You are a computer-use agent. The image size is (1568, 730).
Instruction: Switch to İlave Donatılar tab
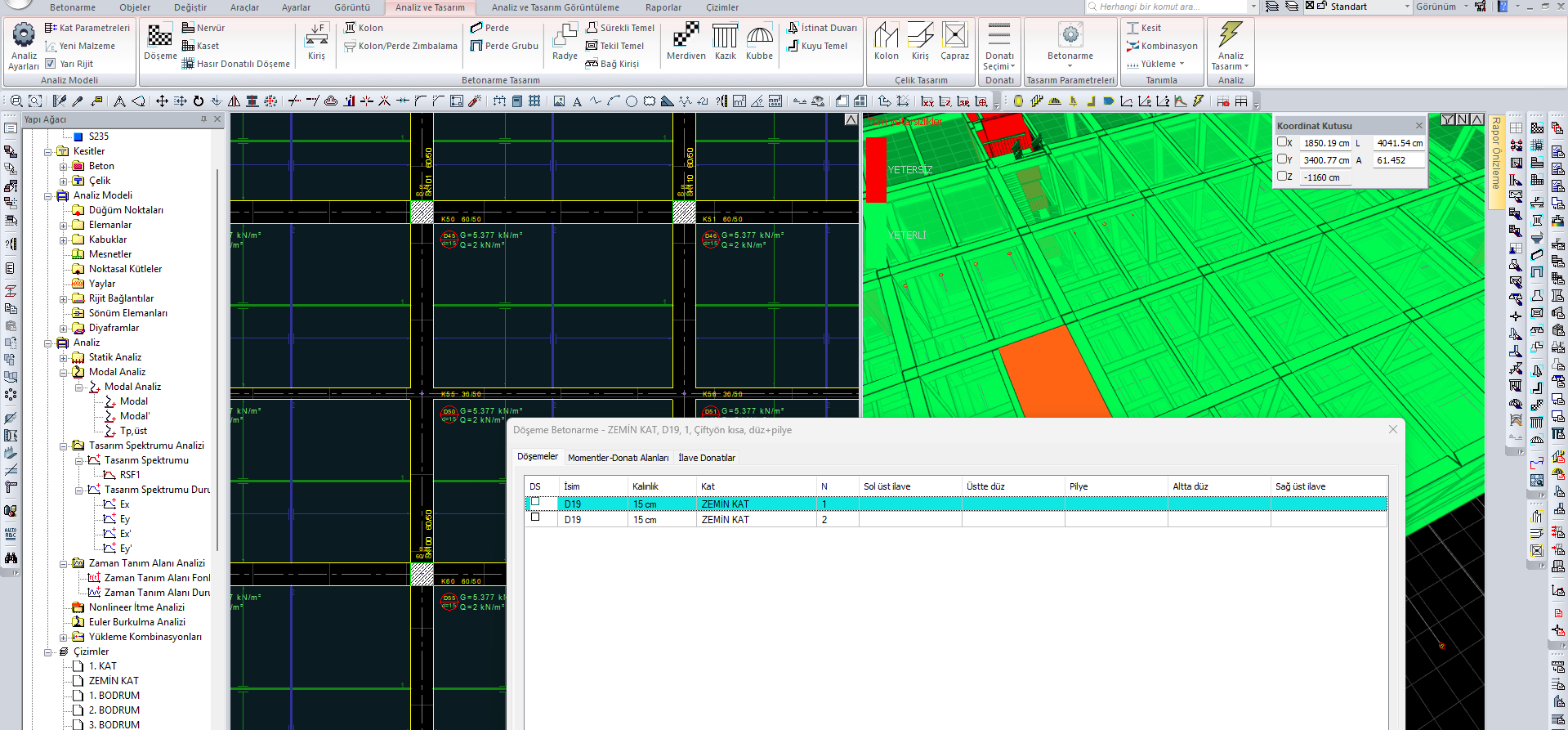(707, 458)
